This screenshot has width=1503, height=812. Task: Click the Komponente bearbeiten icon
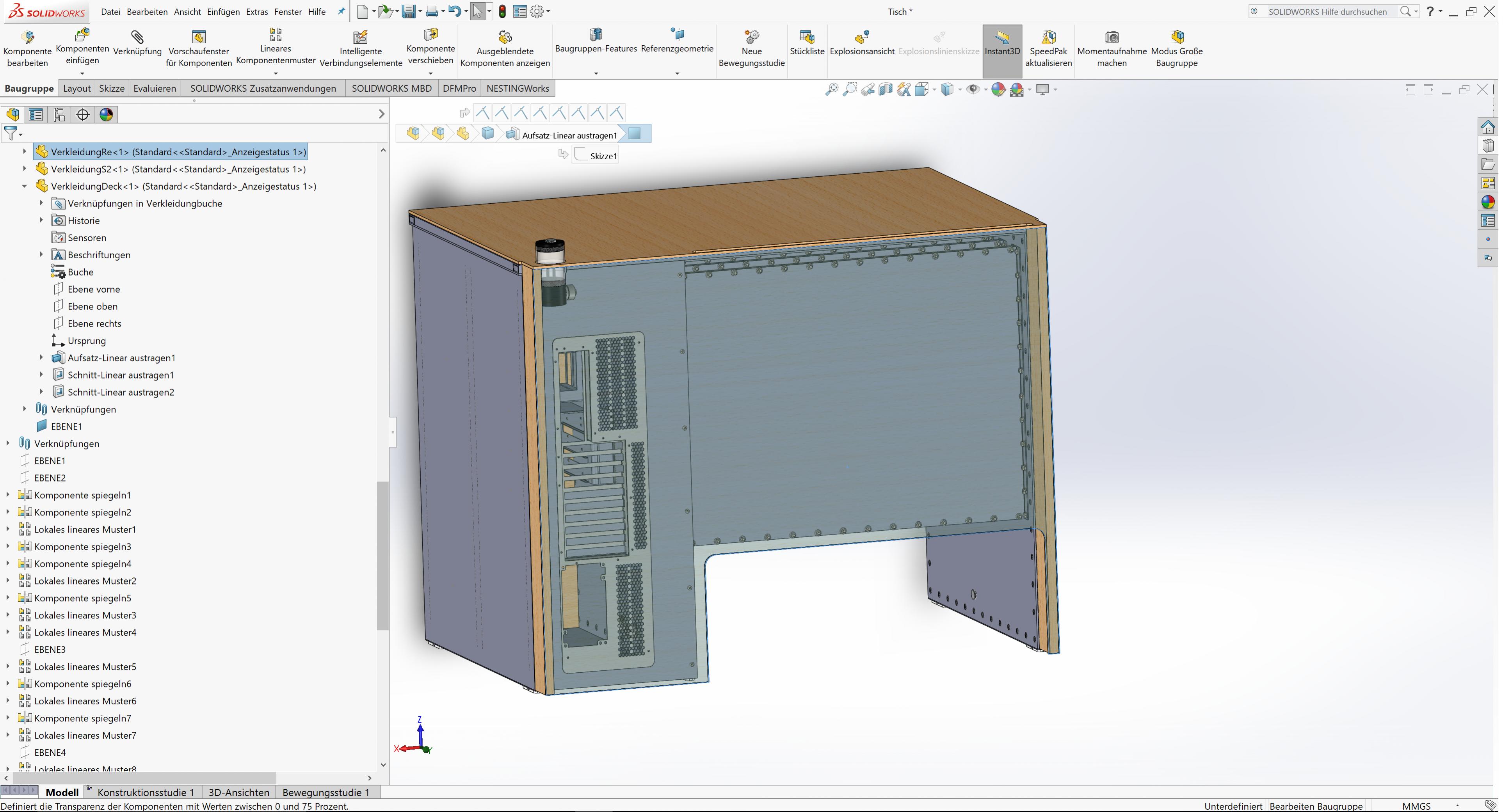click(x=27, y=38)
